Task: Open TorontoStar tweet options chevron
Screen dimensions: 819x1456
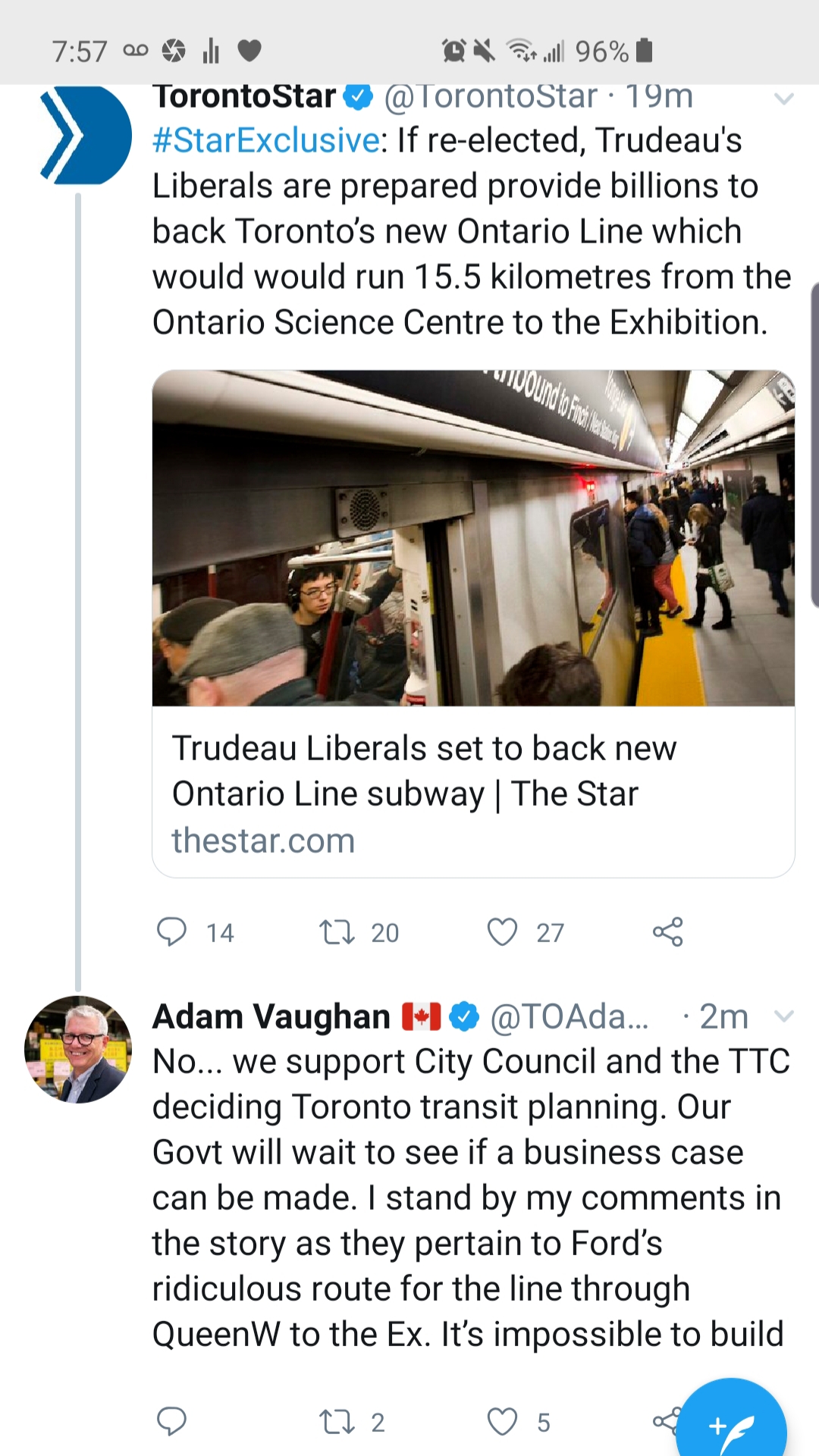Action: (x=783, y=99)
